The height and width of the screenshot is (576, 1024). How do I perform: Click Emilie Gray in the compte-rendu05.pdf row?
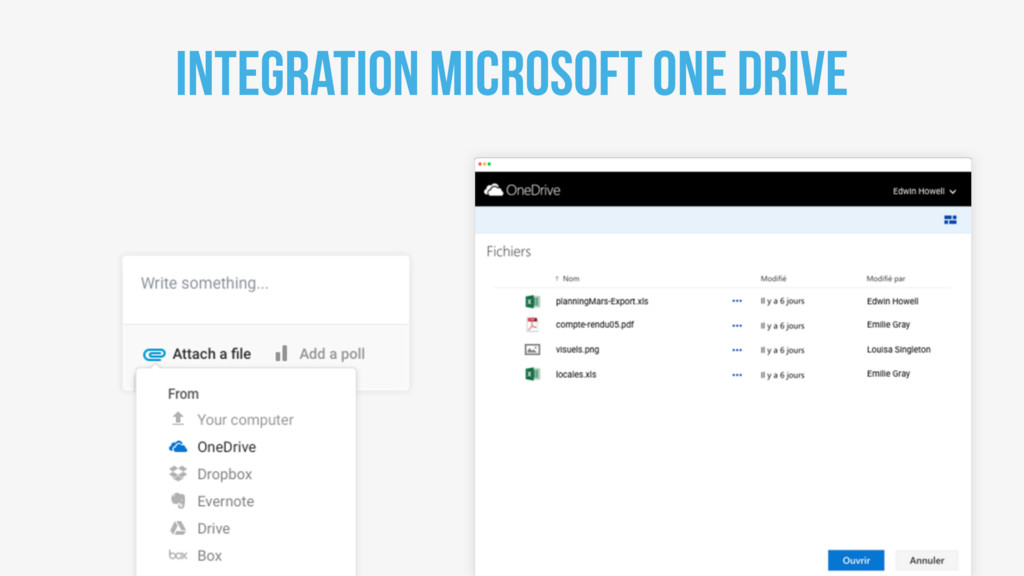click(x=888, y=325)
